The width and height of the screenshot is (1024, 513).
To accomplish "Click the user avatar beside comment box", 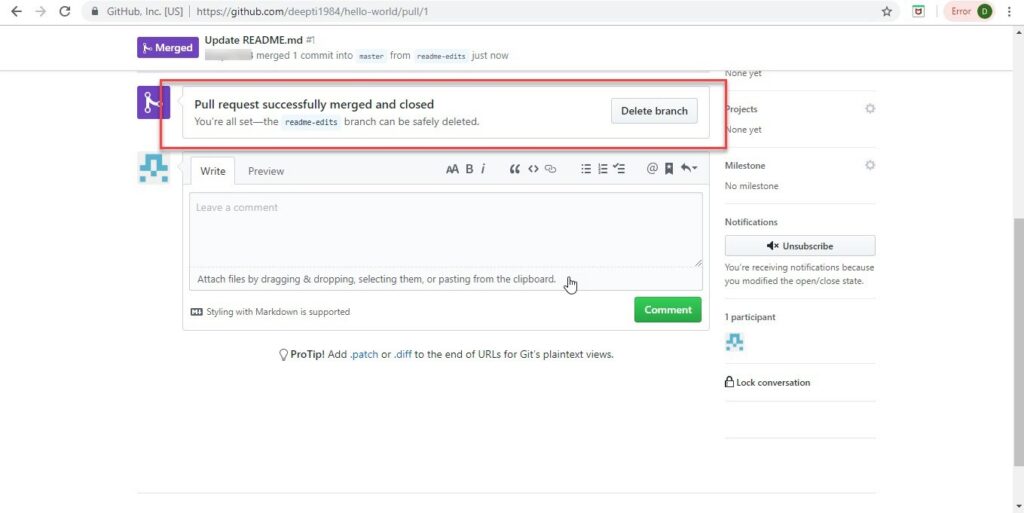I will pos(153,168).
